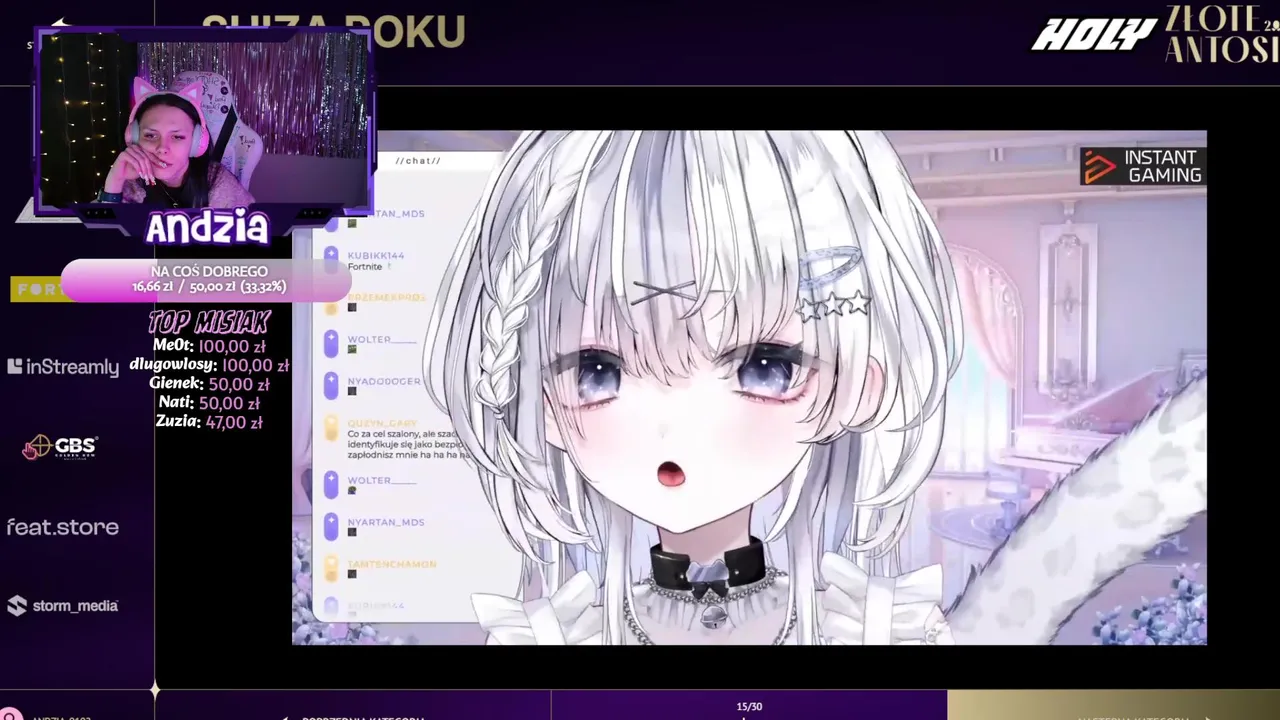Click the TOP MISIAK heading
The image size is (1280, 720).
click(x=209, y=322)
